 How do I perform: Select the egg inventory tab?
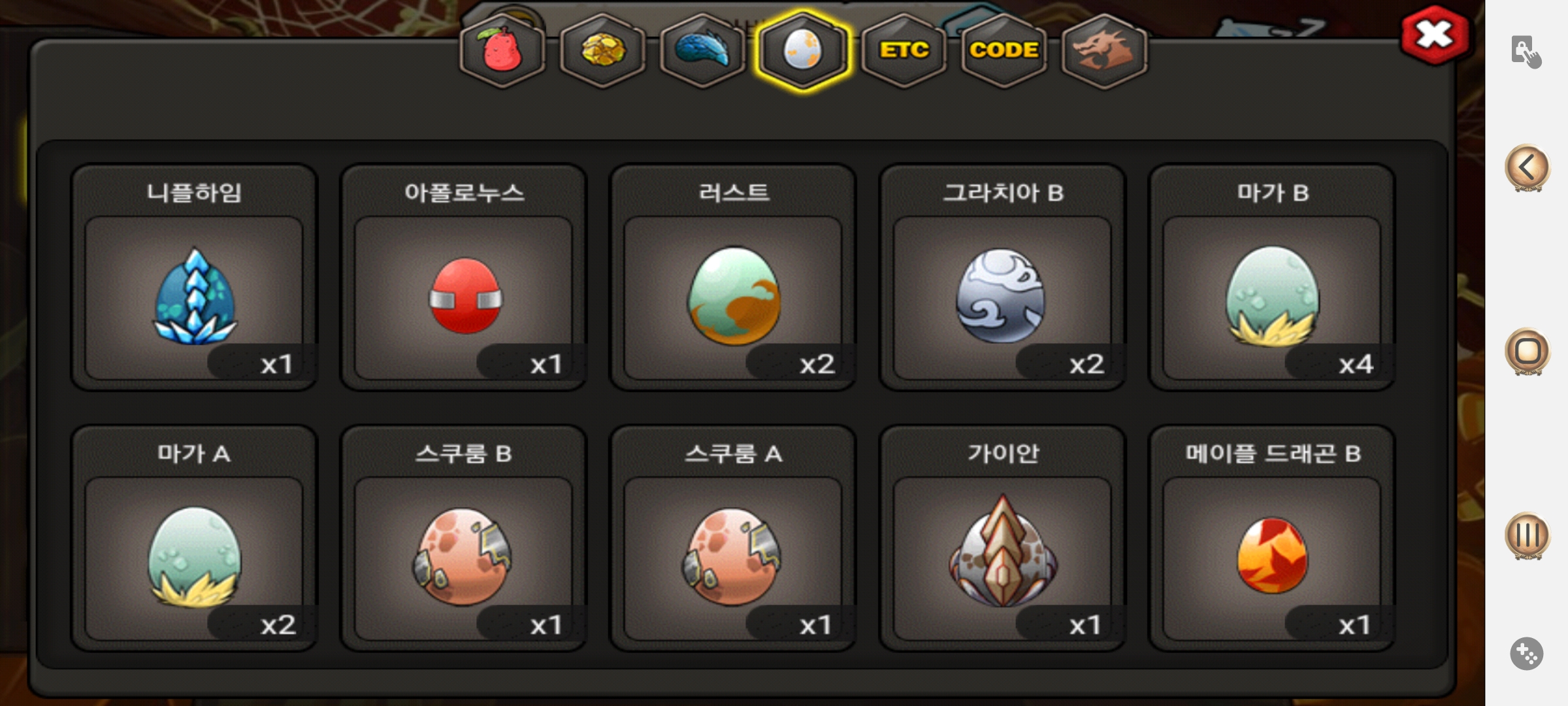(803, 50)
